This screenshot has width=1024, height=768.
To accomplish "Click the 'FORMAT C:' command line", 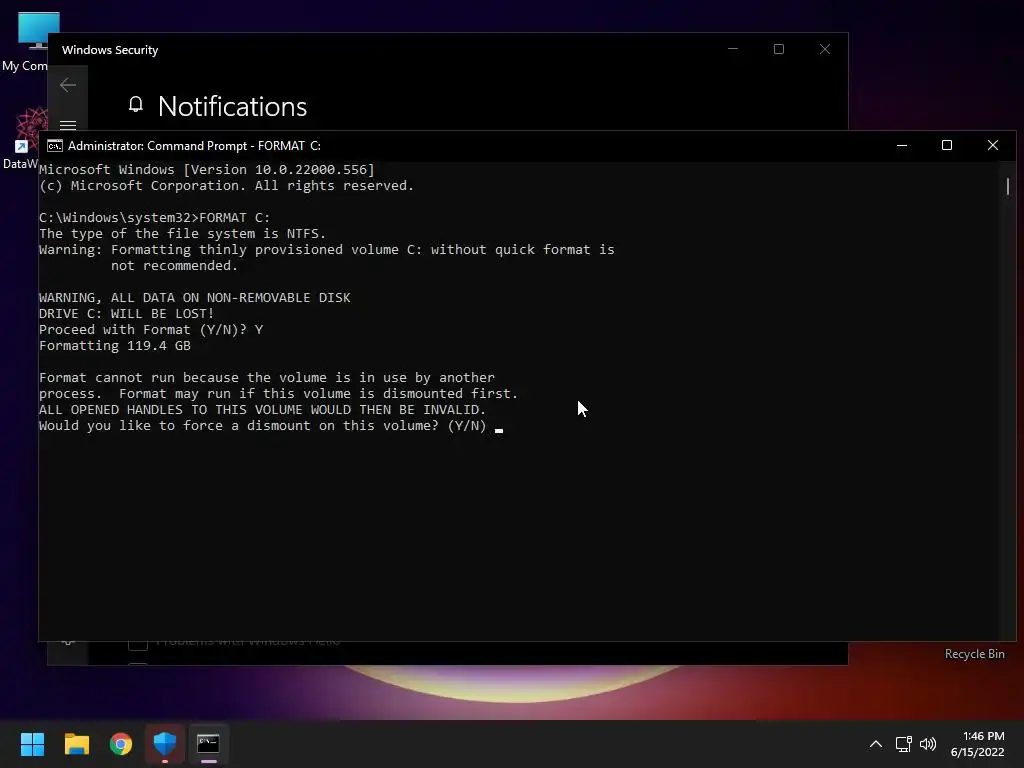I will pos(154,217).
